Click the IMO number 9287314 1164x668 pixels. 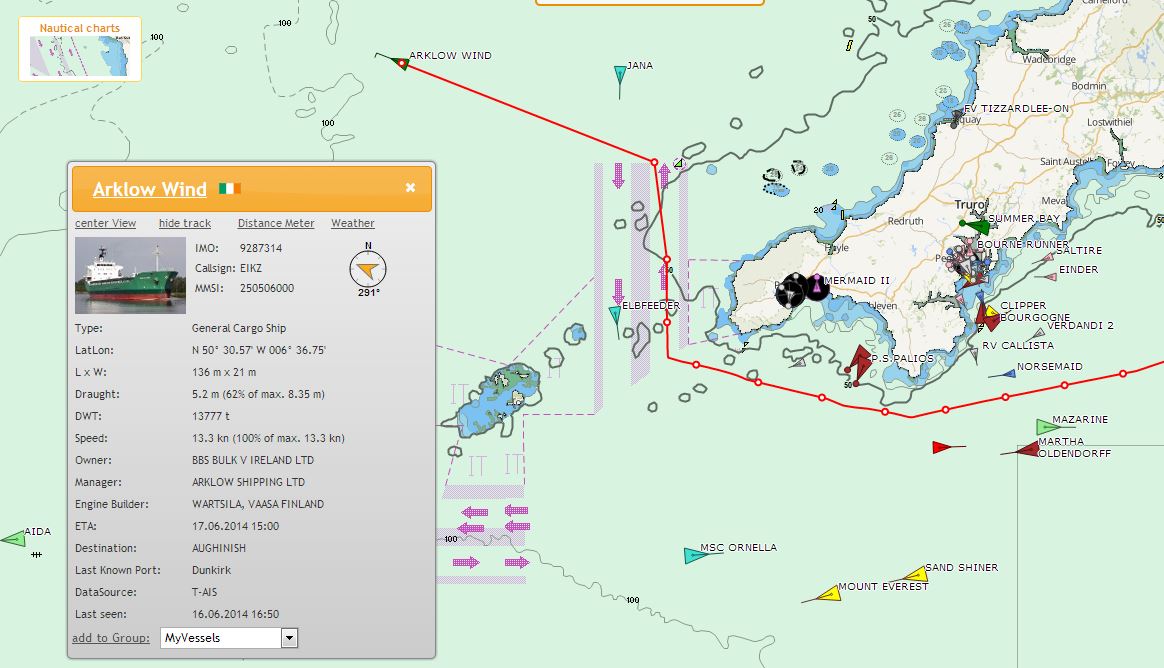261,248
